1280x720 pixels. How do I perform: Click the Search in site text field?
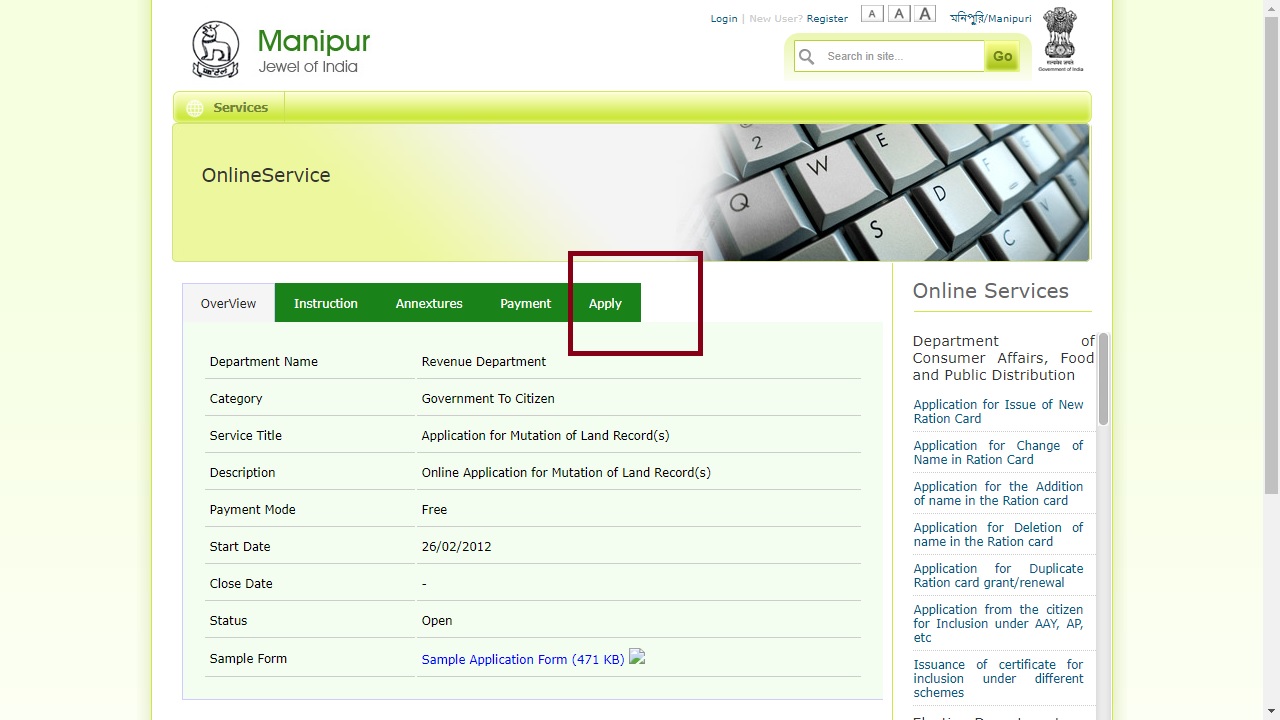point(902,57)
